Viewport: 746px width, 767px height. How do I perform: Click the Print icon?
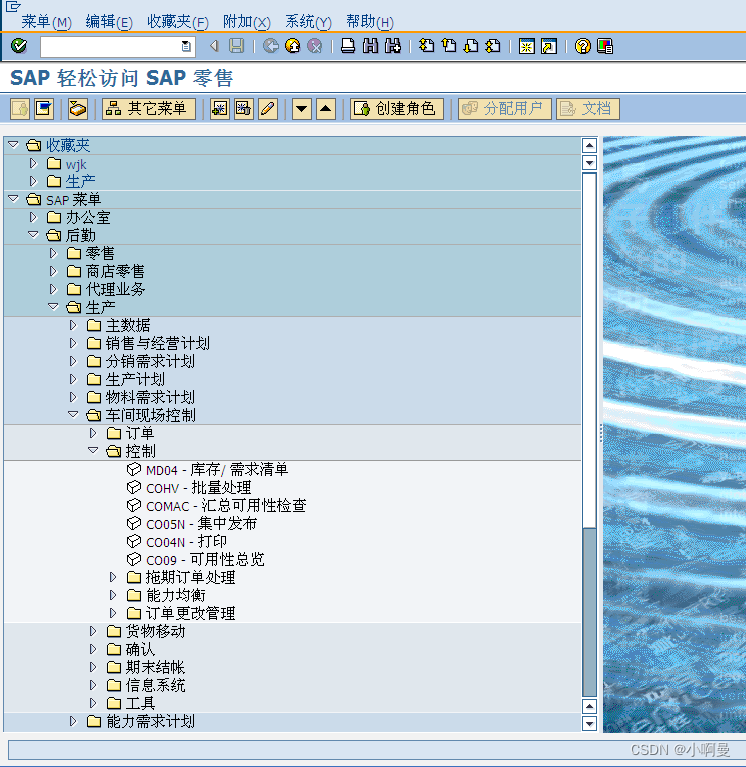348,46
